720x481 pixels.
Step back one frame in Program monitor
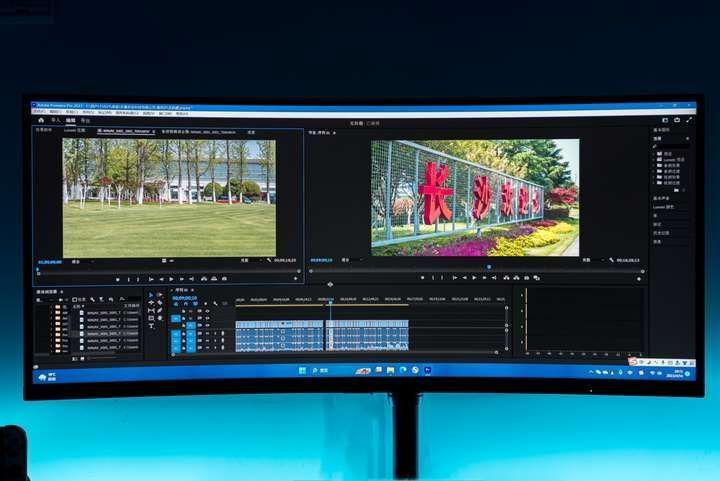point(464,278)
